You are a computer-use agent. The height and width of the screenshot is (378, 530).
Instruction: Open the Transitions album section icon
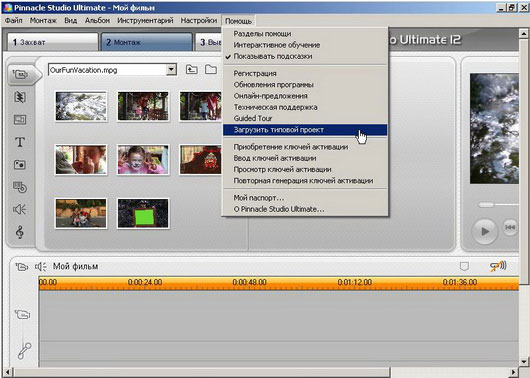click(20, 97)
